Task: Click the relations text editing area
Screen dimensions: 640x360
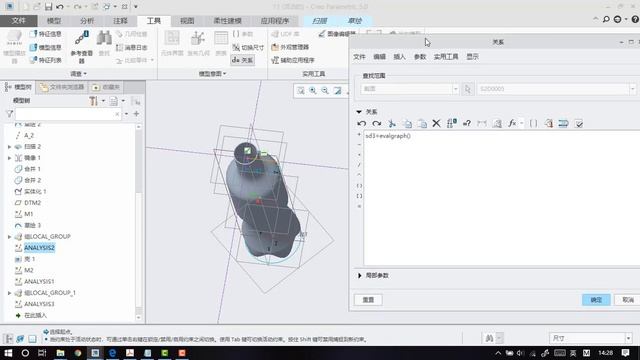Action: tap(502, 198)
